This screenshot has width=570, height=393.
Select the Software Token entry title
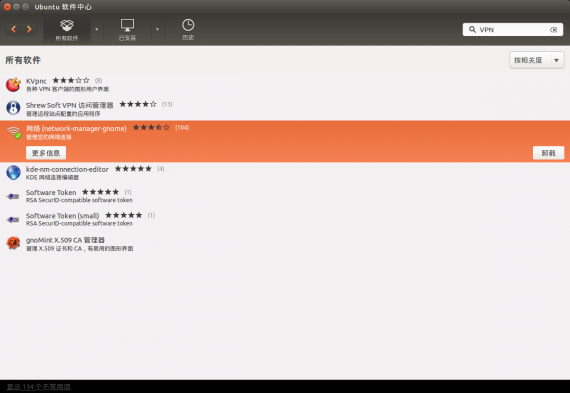coord(51,192)
